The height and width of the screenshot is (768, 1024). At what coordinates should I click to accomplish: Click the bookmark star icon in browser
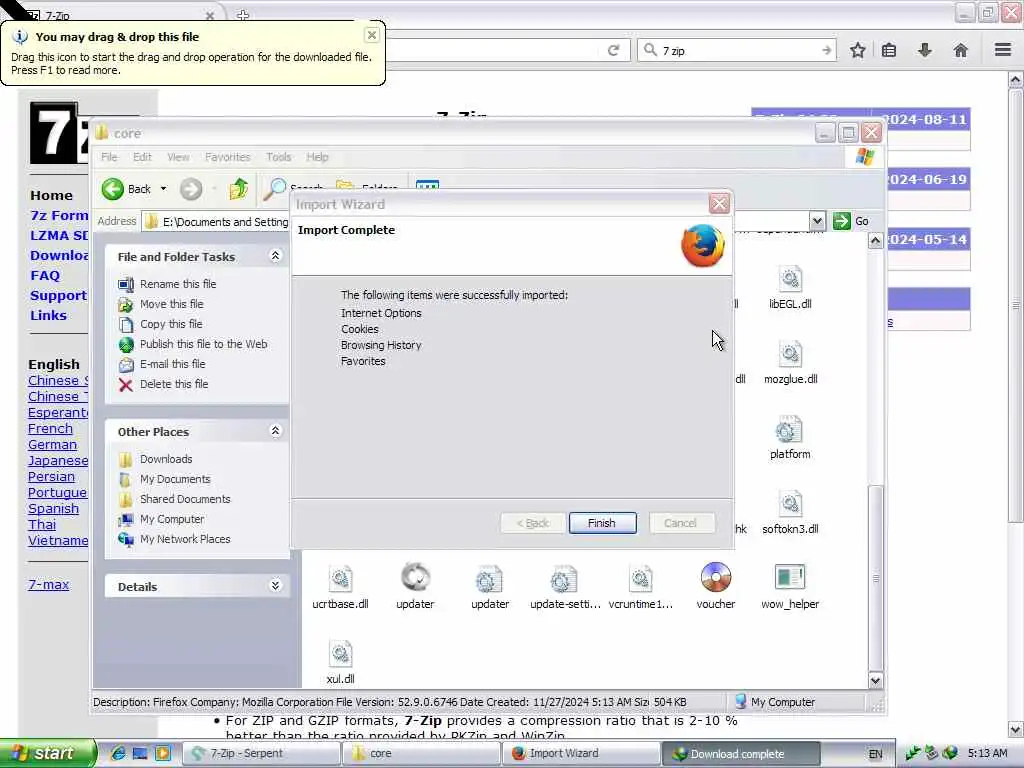(x=857, y=50)
